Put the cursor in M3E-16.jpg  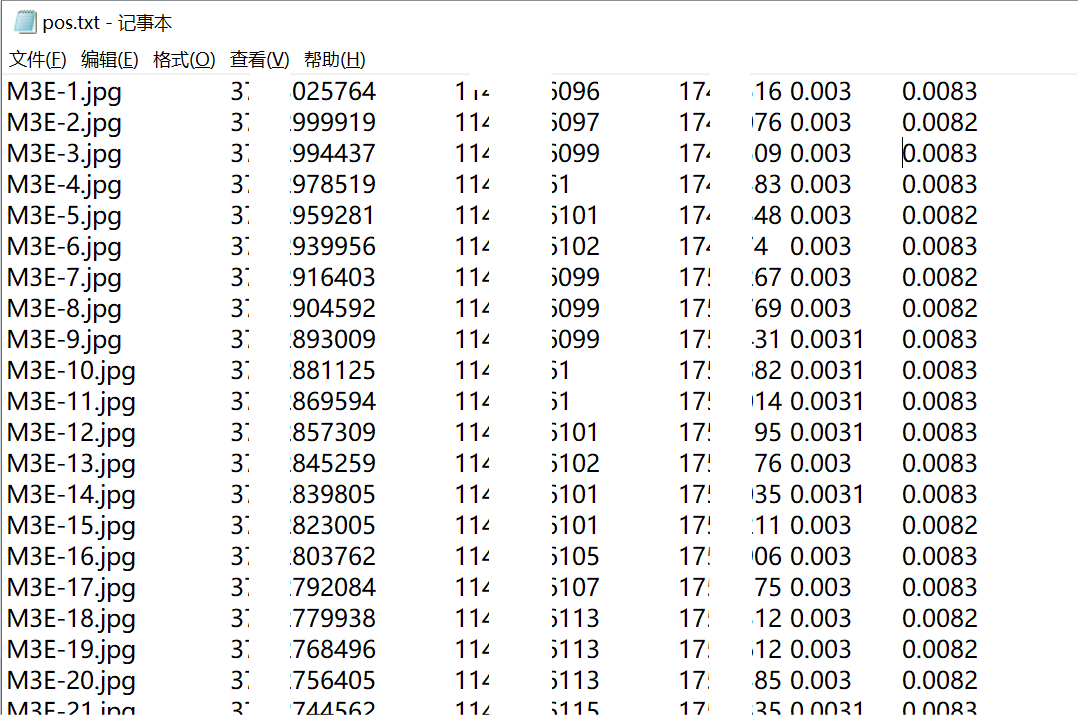71,557
